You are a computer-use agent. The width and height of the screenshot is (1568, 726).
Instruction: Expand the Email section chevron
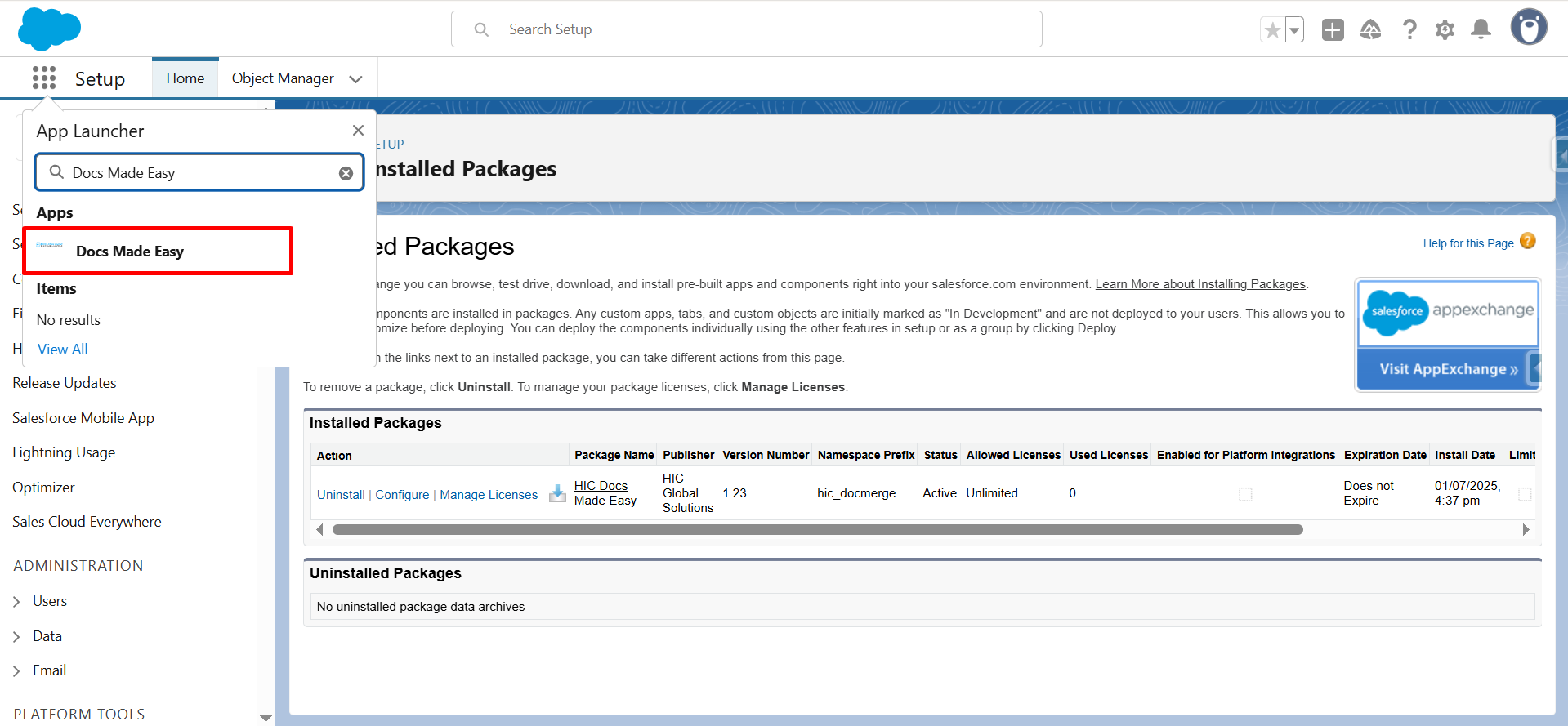16,671
